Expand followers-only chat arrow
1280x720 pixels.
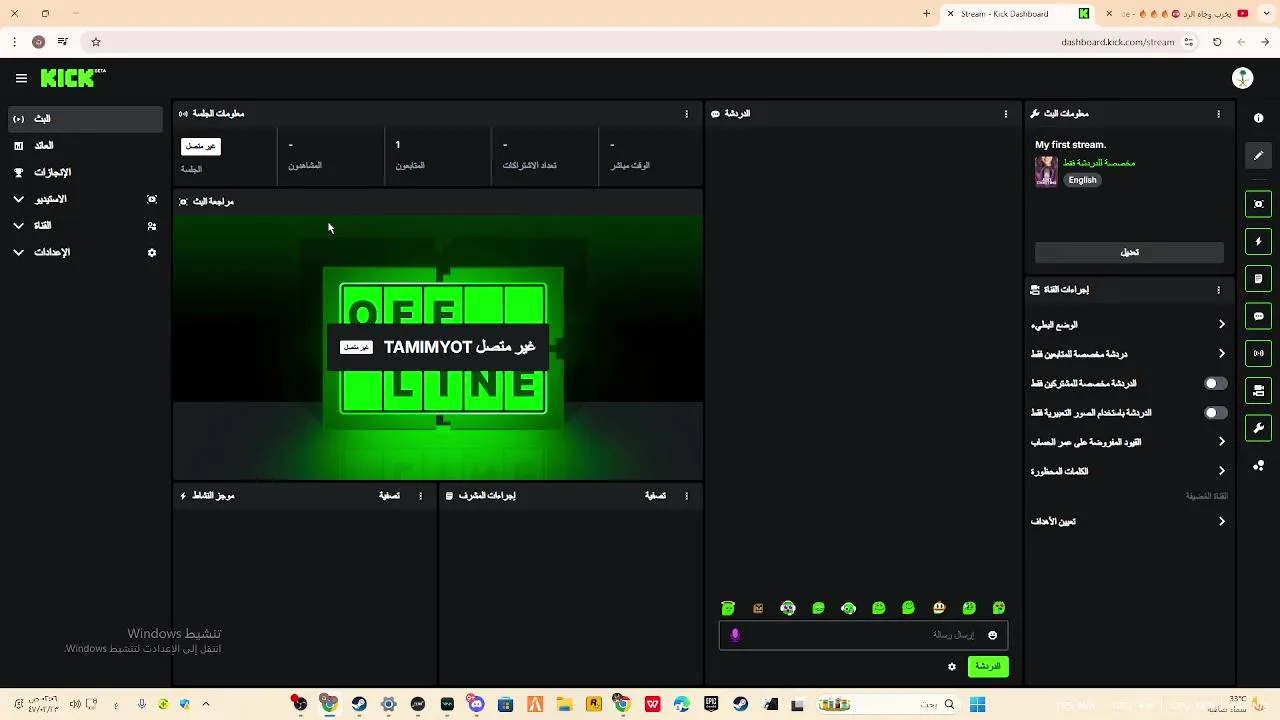1221,354
